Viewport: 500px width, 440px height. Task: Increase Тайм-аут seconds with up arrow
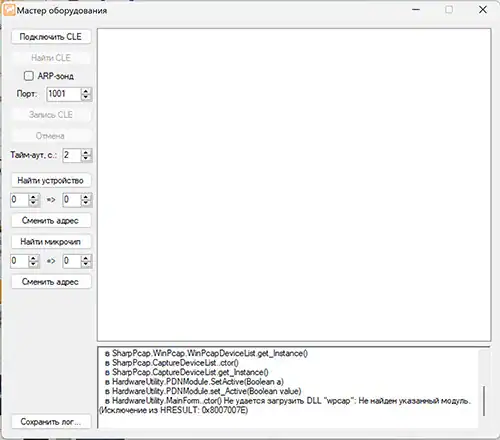tap(86, 152)
